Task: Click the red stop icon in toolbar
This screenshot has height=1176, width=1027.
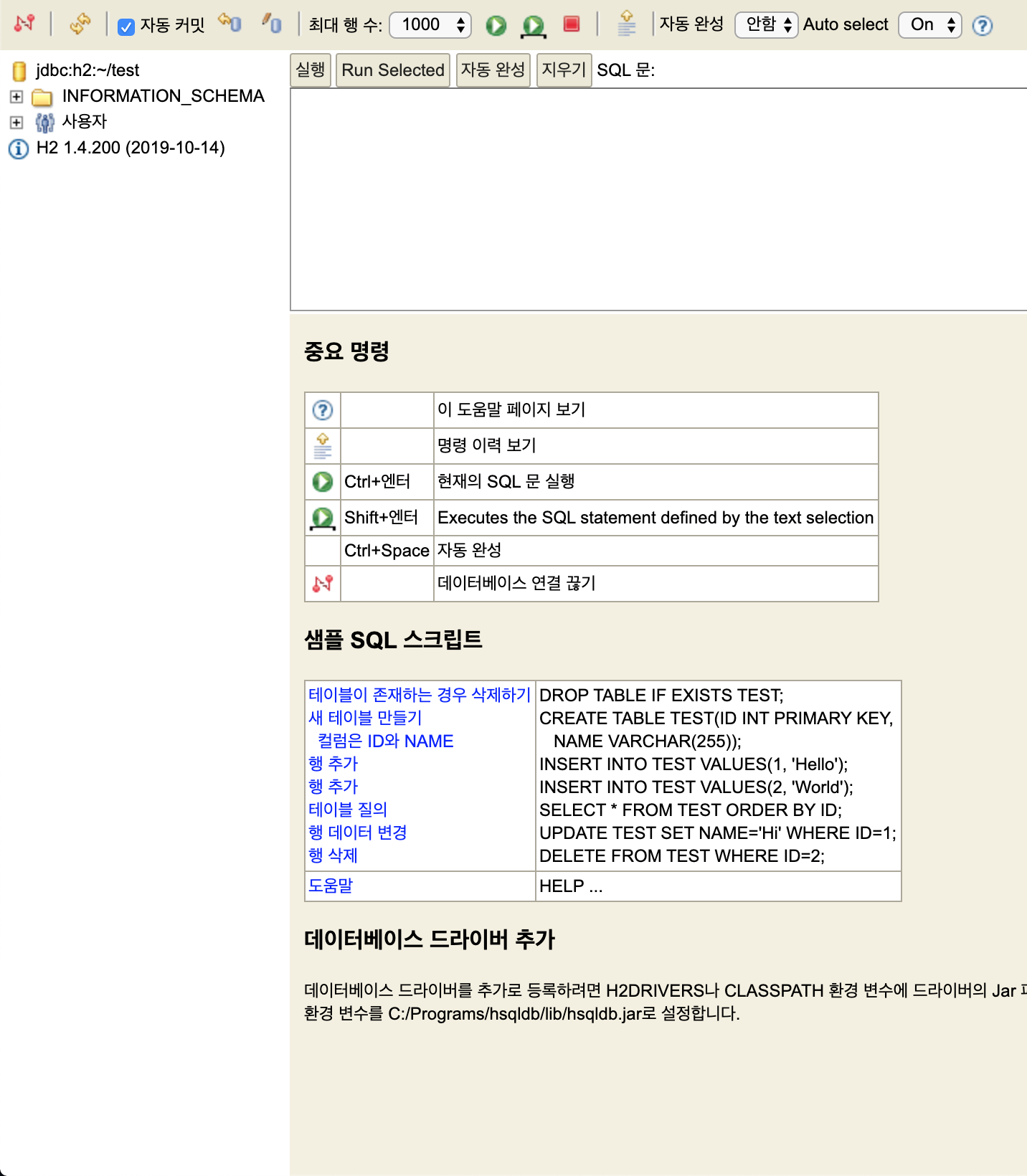Action: (x=572, y=24)
